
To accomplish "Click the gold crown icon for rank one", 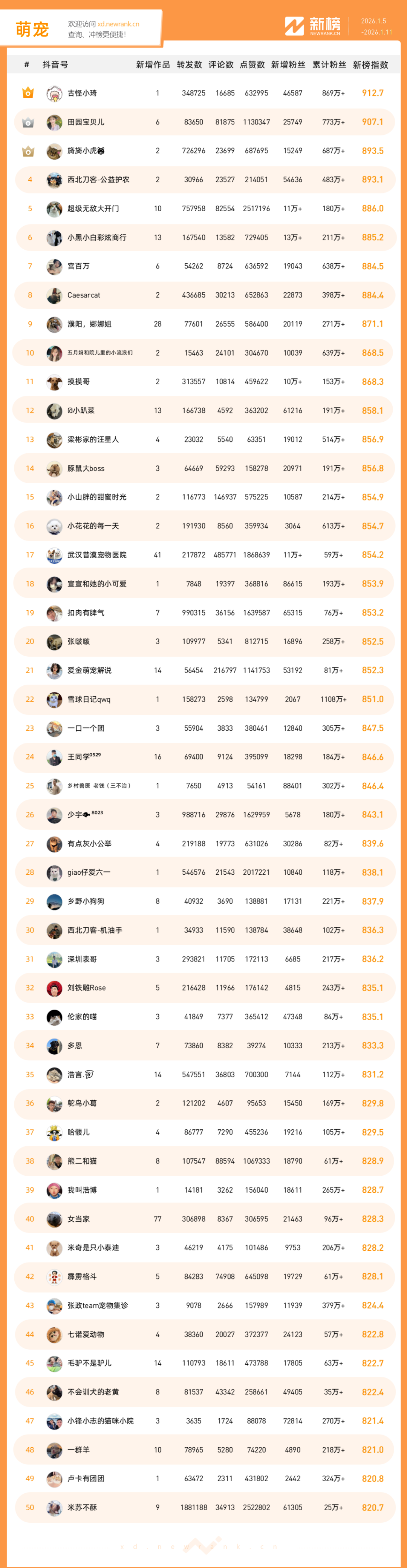I will click(28, 93).
